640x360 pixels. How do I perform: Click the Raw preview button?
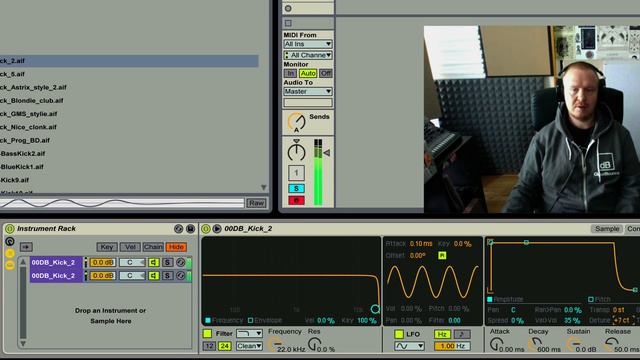pyautogui.click(x=256, y=203)
